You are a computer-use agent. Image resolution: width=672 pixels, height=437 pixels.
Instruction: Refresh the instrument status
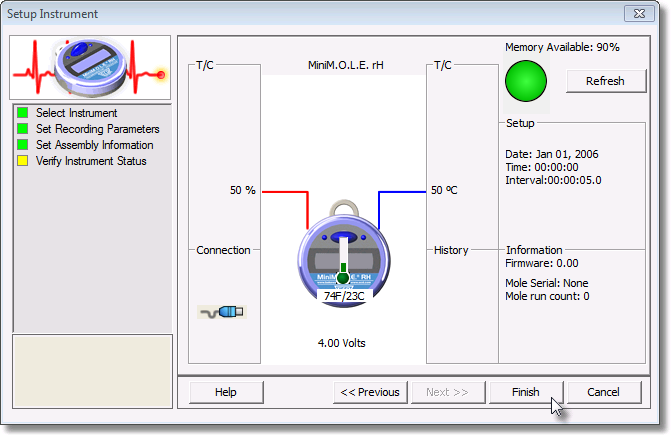point(606,81)
